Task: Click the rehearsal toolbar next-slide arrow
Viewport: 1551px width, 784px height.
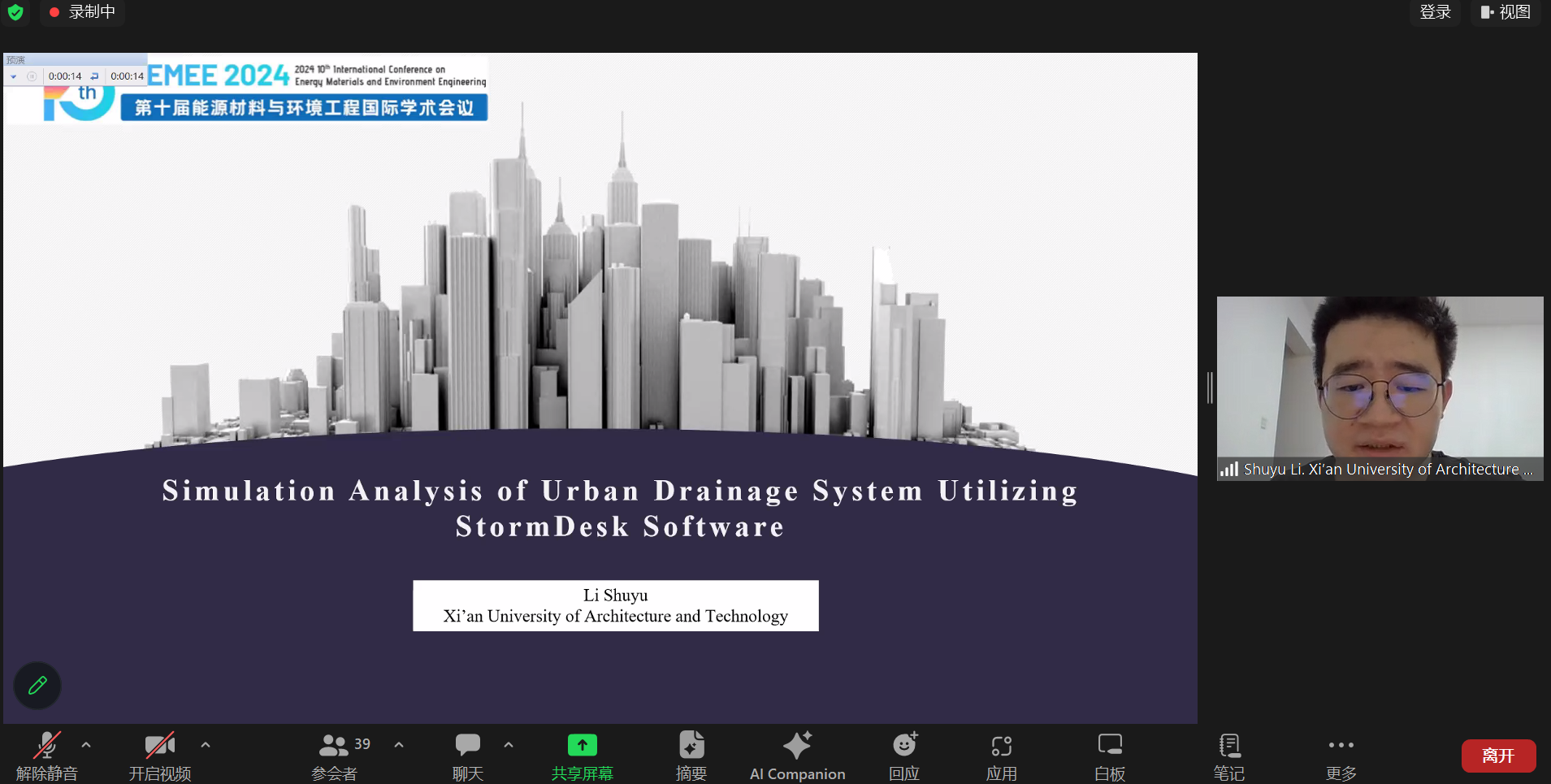Action: tap(14, 76)
